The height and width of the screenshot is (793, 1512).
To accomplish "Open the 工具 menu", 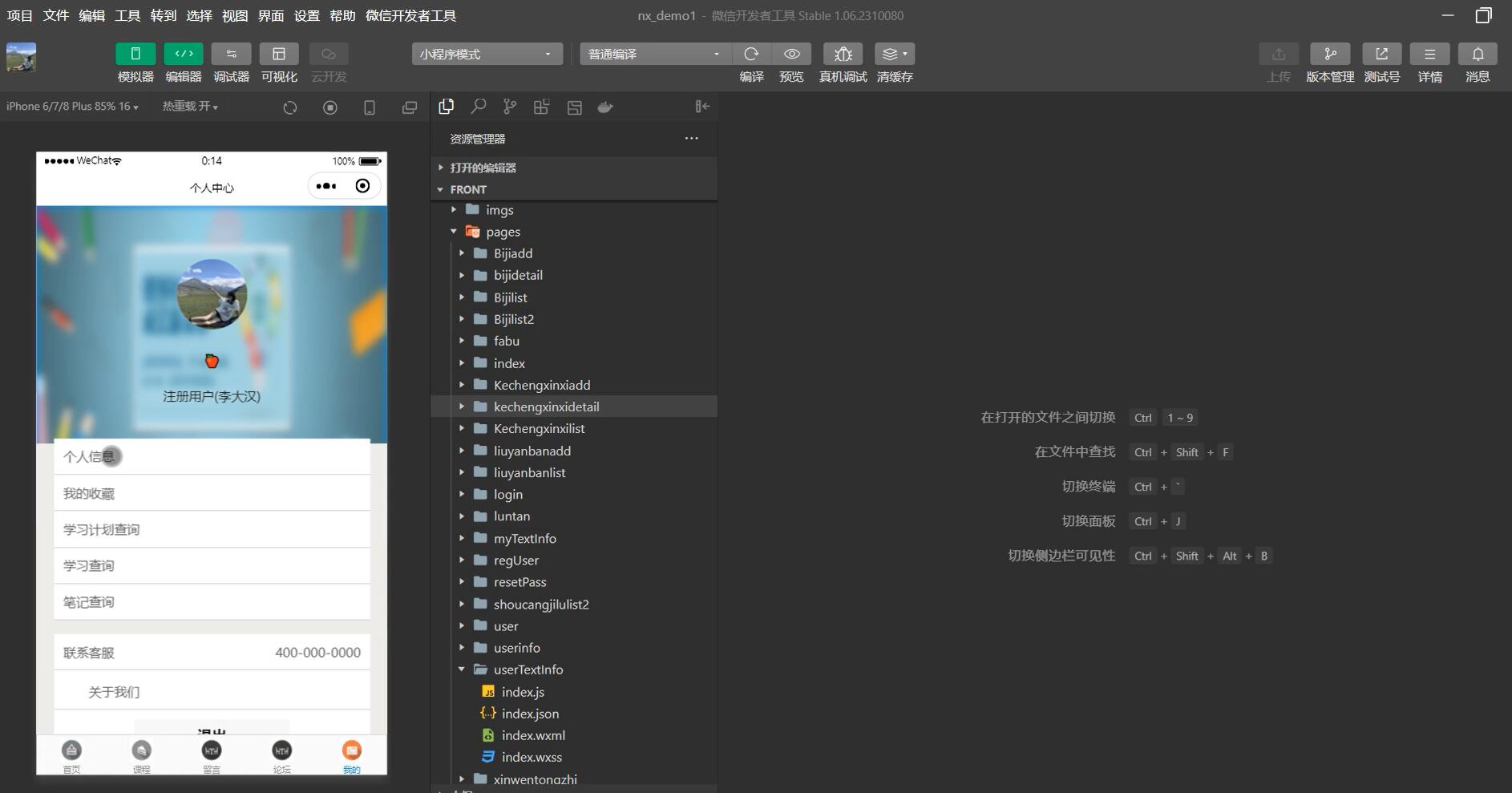I will click(x=127, y=15).
